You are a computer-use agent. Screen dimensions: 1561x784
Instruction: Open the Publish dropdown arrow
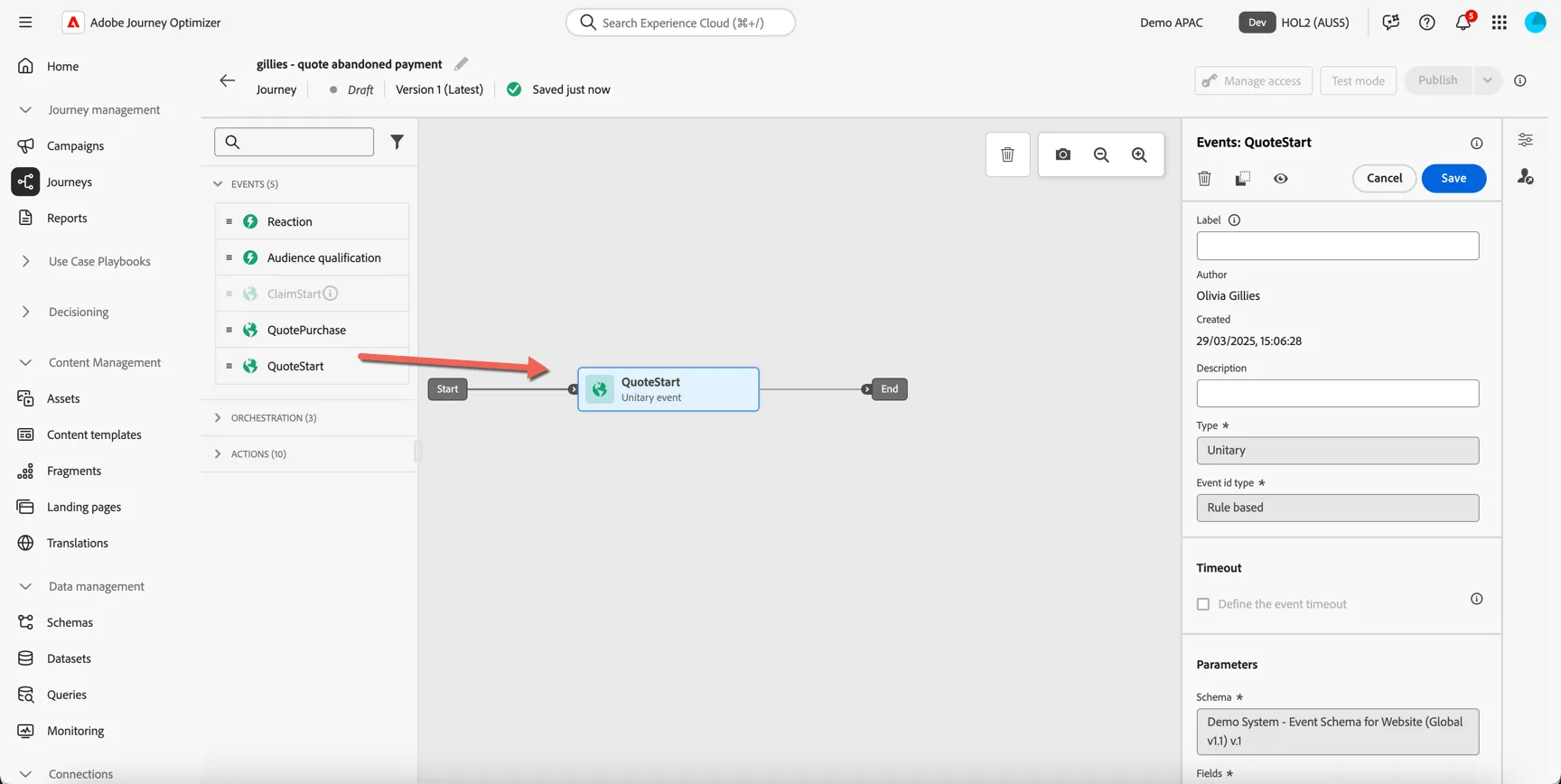coord(1487,80)
